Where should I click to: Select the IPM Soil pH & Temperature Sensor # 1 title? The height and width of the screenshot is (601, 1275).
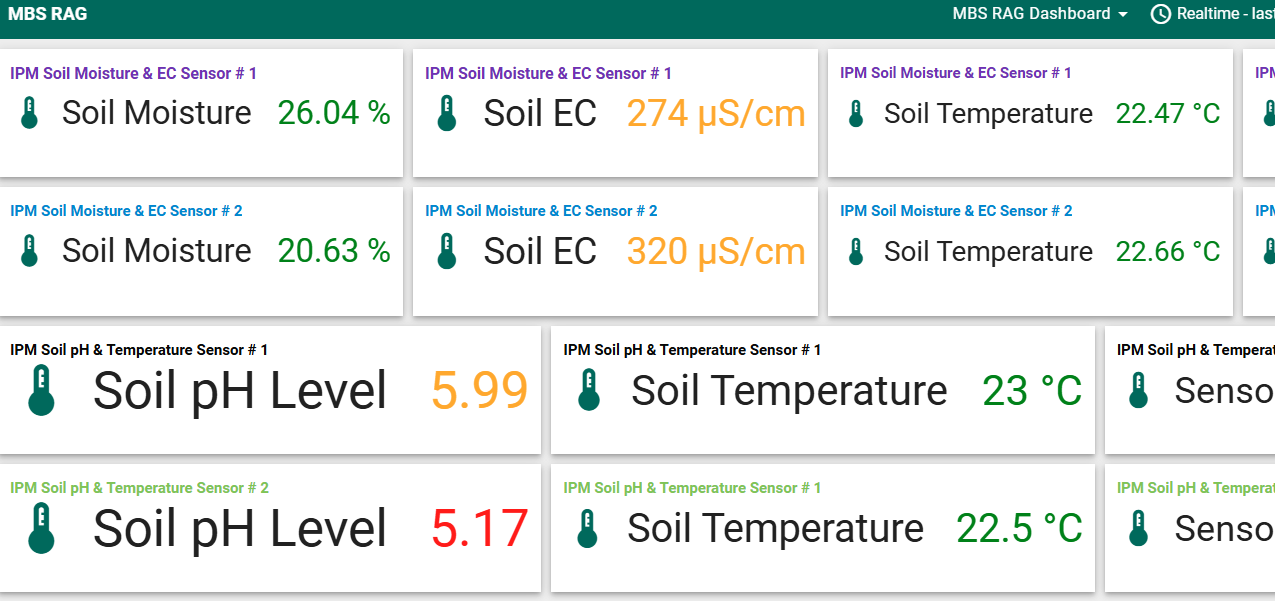[139, 350]
